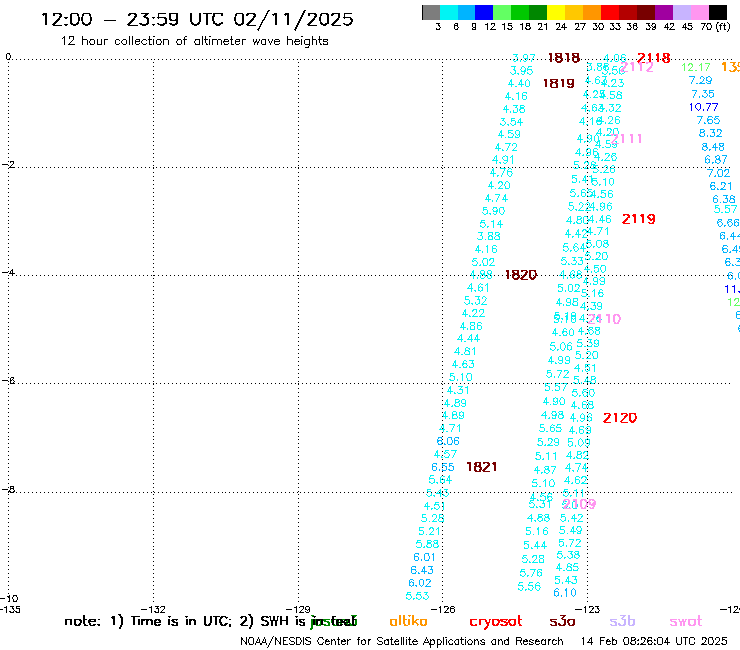Click the '14 Feb 08:26:04 UTC 2025' timestamp

[x=654, y=642]
